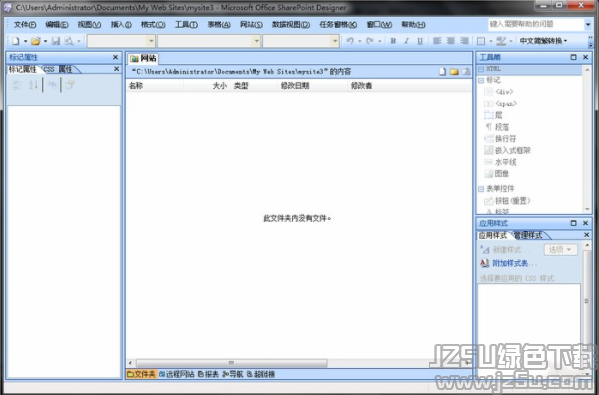Insert 按钮(重置) reset button control

(x=507, y=201)
